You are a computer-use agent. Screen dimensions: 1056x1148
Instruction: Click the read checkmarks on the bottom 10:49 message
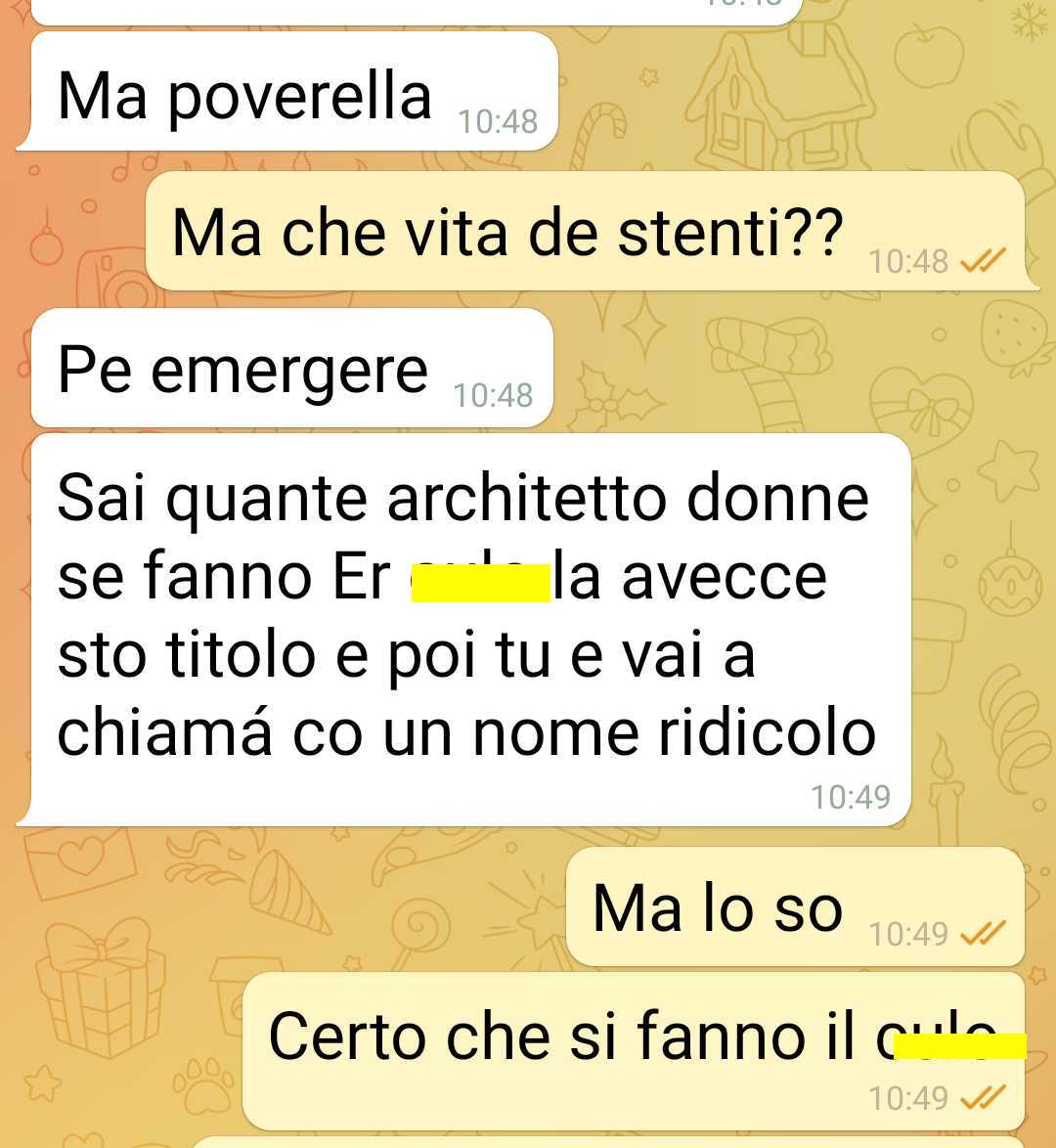click(x=983, y=1097)
